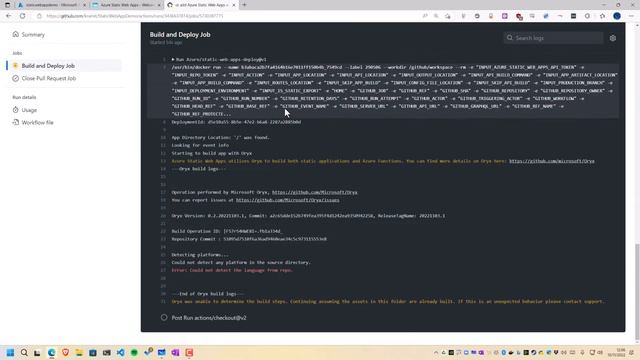
Task: Click the Post Run actions/checkout@v2 step
Action: pyautogui.click(x=209, y=318)
